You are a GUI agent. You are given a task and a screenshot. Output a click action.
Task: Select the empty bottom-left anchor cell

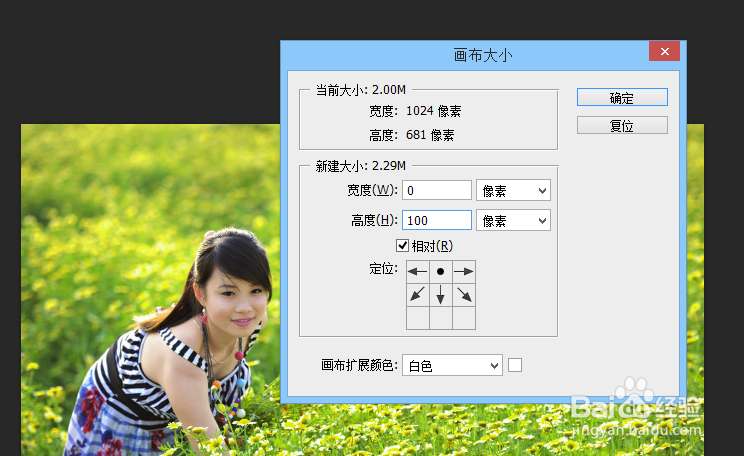[418, 318]
